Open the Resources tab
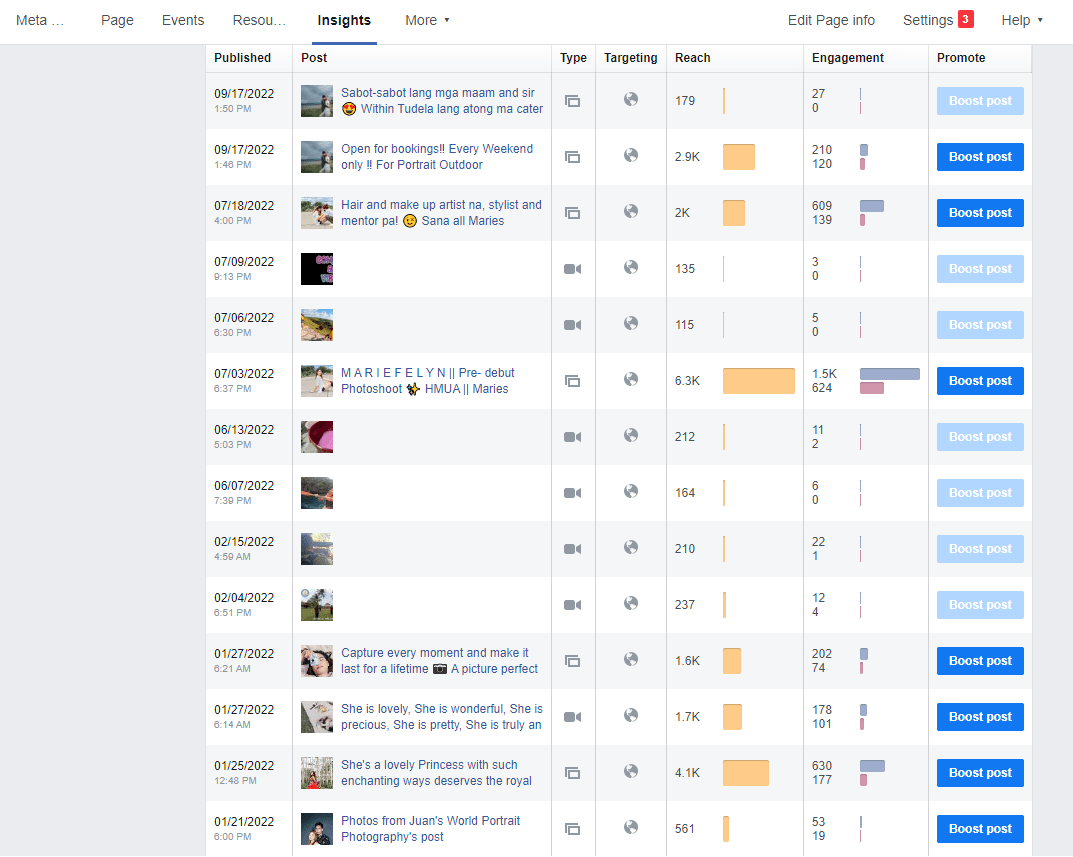 259,21
